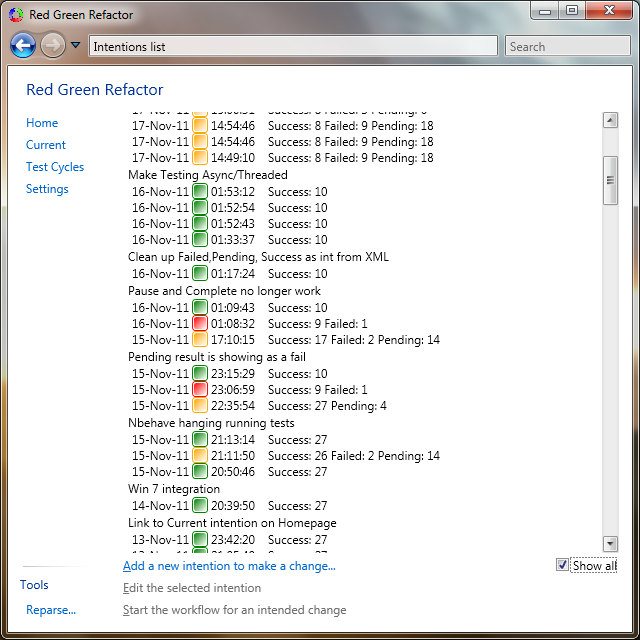Click the Reparse... tool link
The width and height of the screenshot is (640, 640).
coord(51,610)
